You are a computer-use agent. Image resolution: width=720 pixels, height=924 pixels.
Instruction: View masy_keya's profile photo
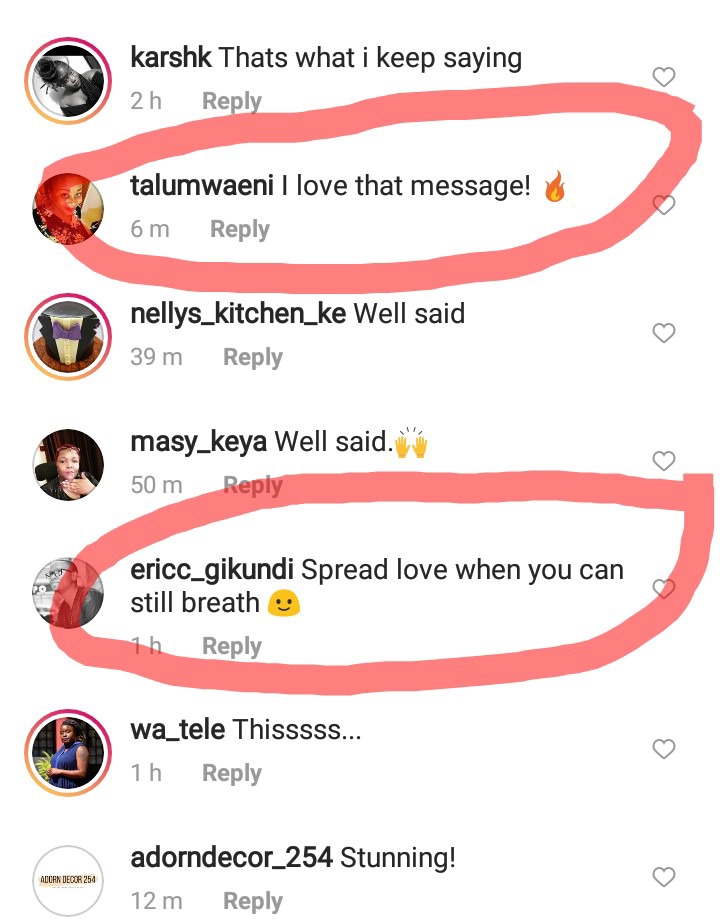(68, 465)
